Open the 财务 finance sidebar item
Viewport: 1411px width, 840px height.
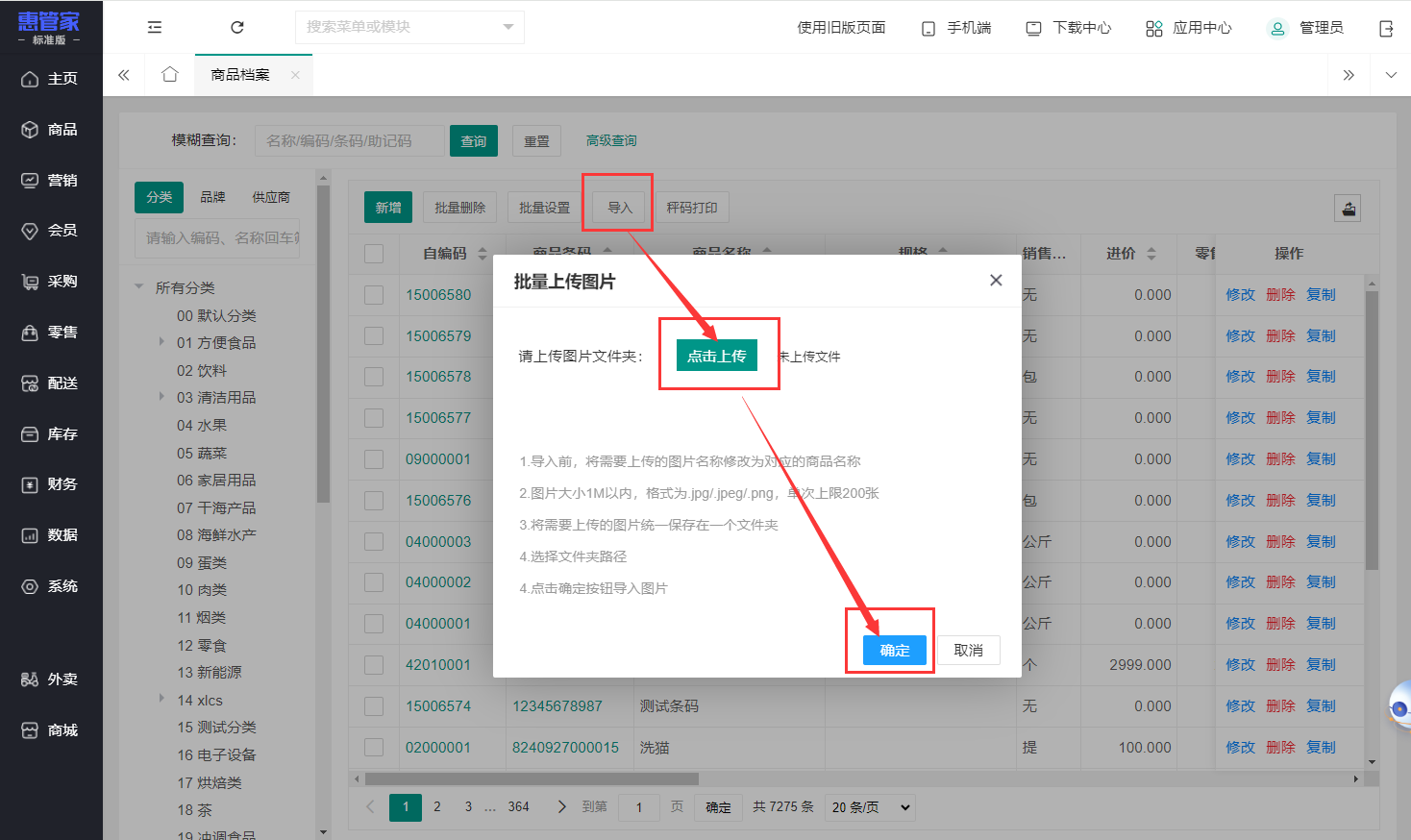pos(51,484)
